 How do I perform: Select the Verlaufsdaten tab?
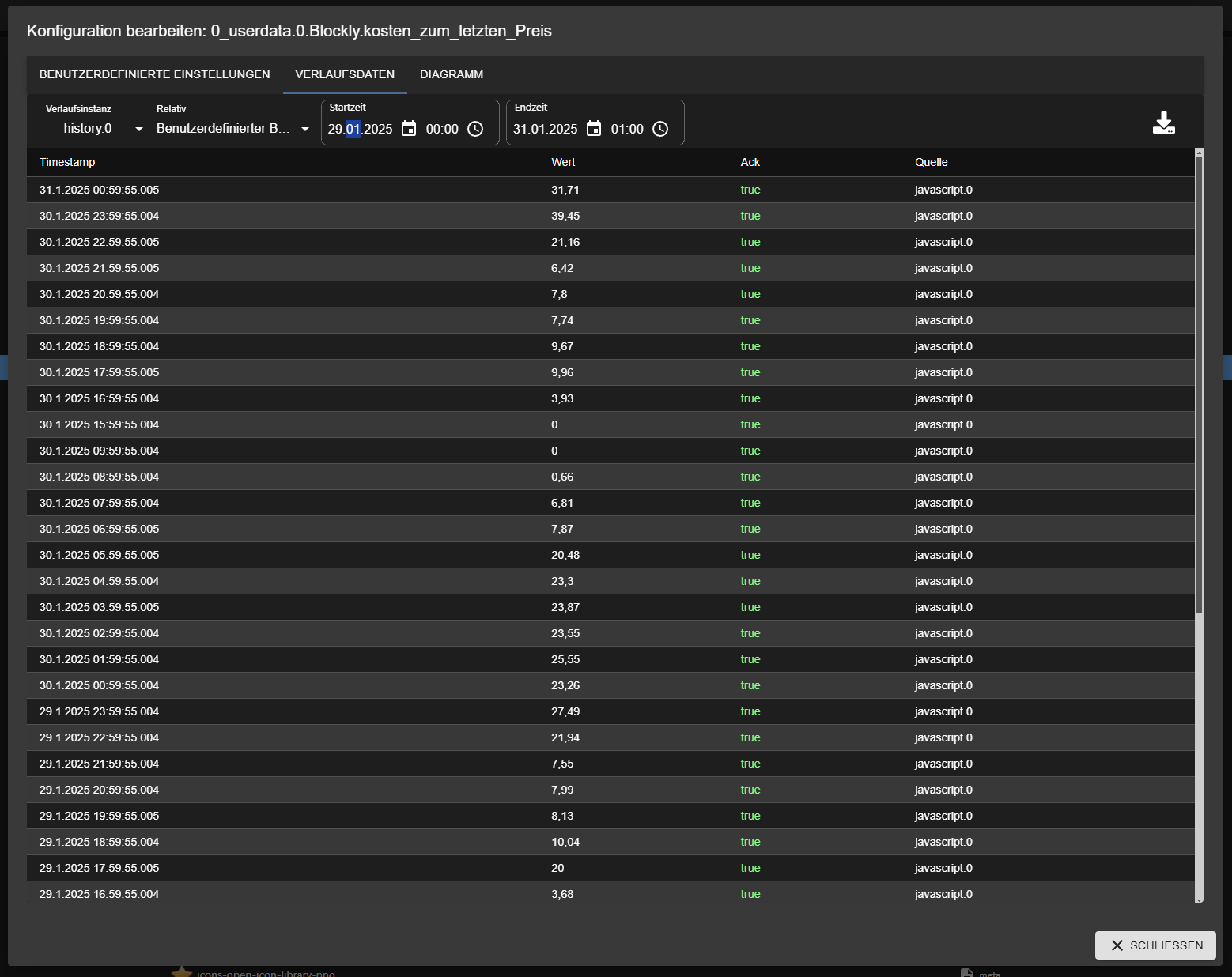tap(345, 74)
